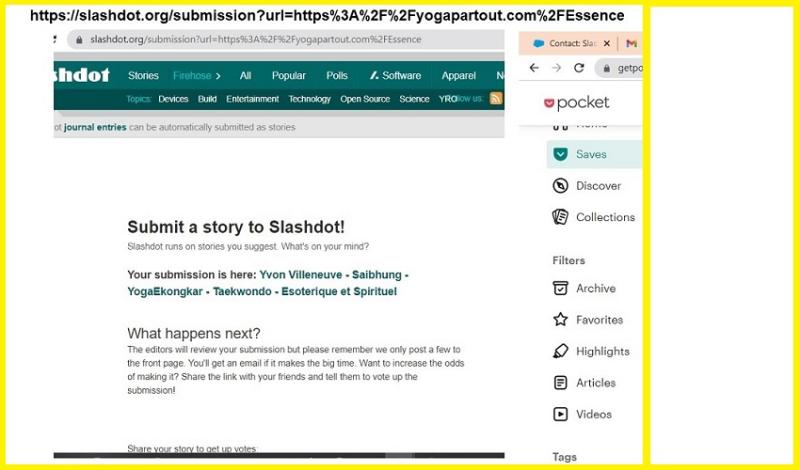The height and width of the screenshot is (470, 800).
Task: Open the Stories menu on Slashdot
Action: tap(143, 76)
